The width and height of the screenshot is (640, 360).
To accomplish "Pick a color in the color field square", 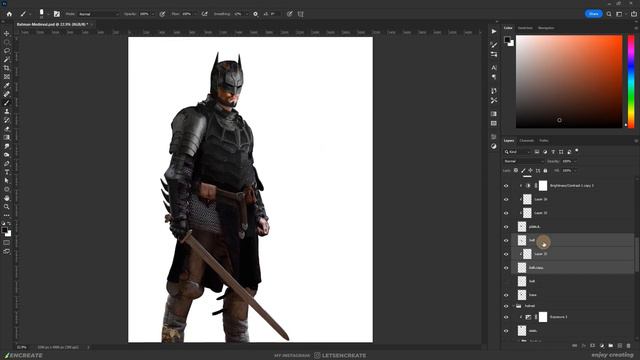I will [x=569, y=82].
